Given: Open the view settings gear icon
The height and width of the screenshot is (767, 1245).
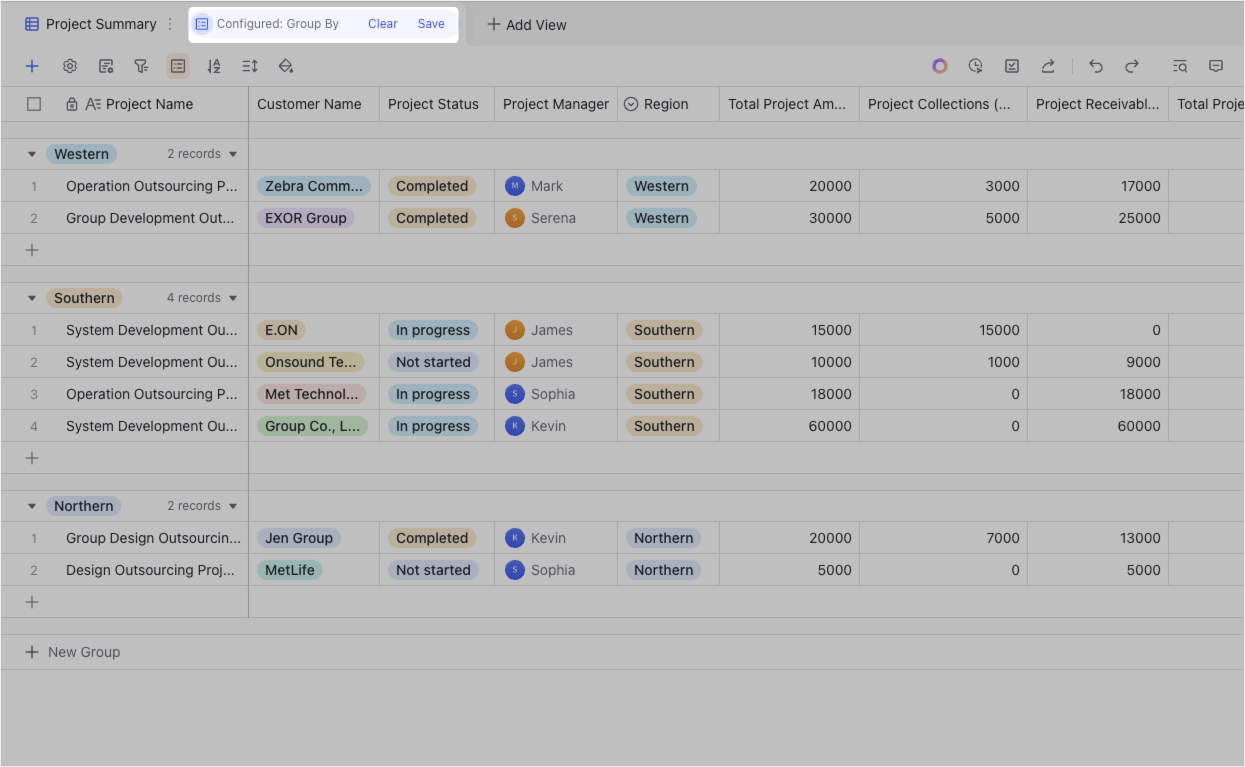Looking at the screenshot, I should click(x=70, y=66).
